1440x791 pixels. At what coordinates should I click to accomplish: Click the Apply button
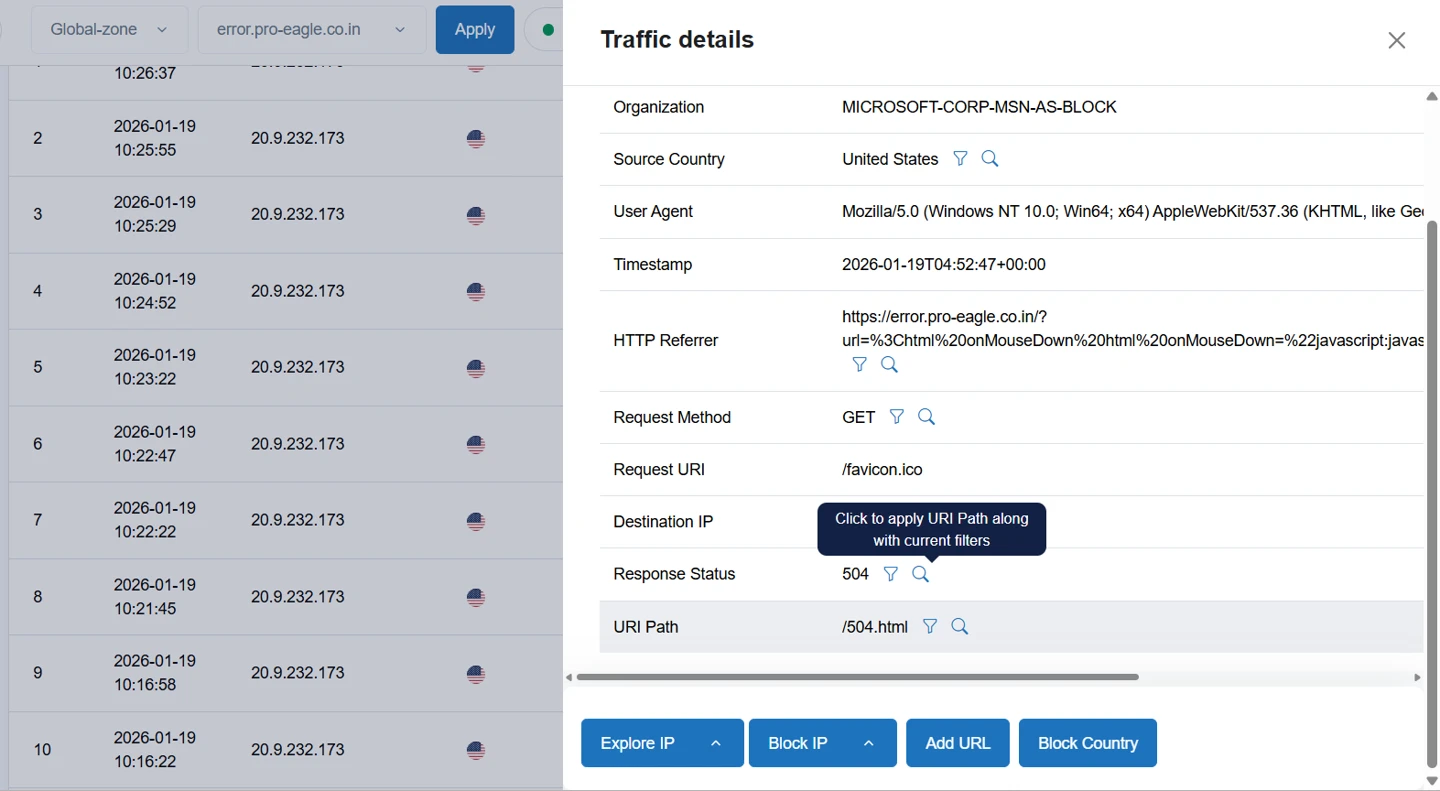tap(474, 30)
